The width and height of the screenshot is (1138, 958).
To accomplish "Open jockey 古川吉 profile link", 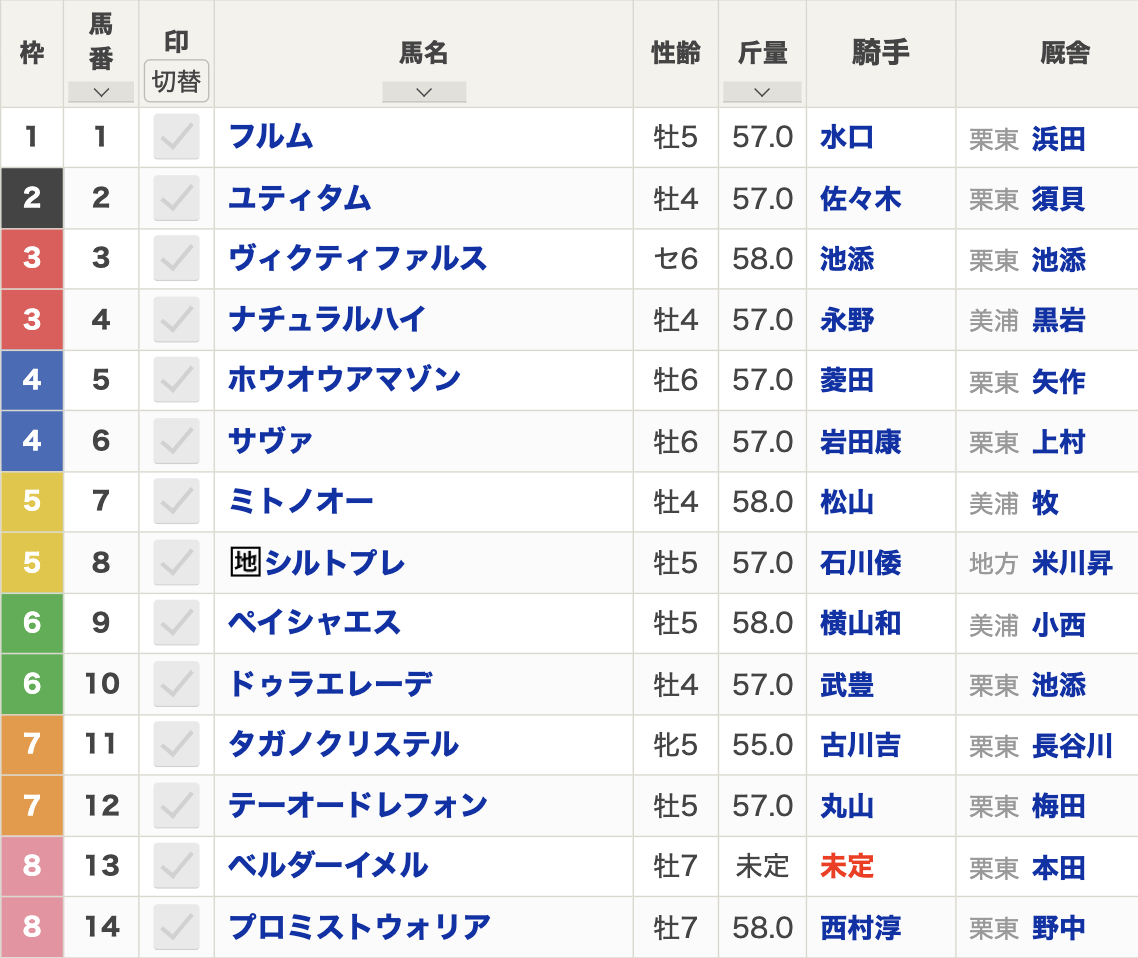I will click(x=861, y=745).
